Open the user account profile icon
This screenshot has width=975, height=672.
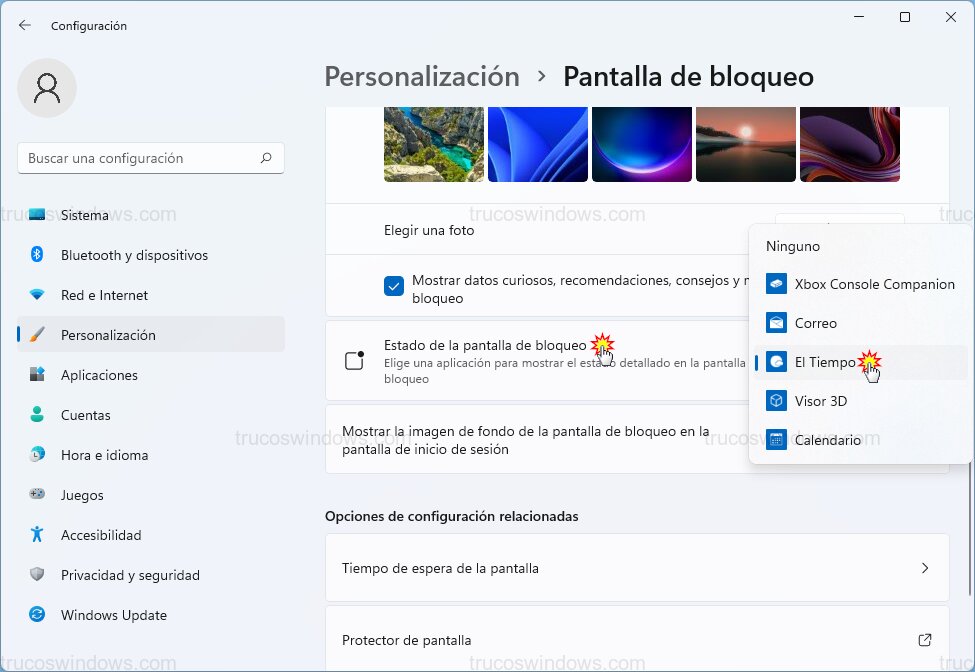[47, 88]
